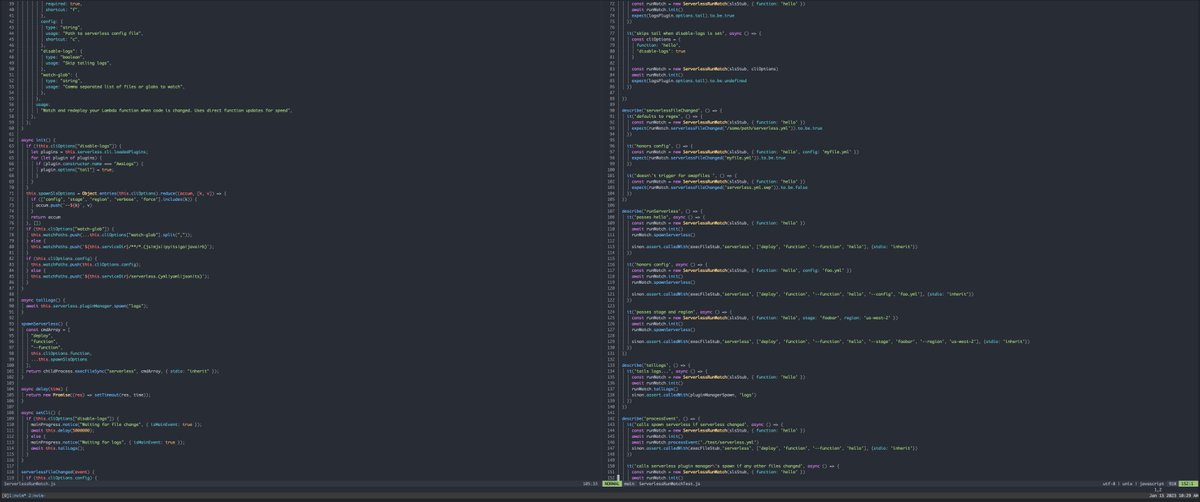This screenshot has width=1200, height=502.
Task: Click the 'const cmdArray = [' line
Action: tap(46, 329)
